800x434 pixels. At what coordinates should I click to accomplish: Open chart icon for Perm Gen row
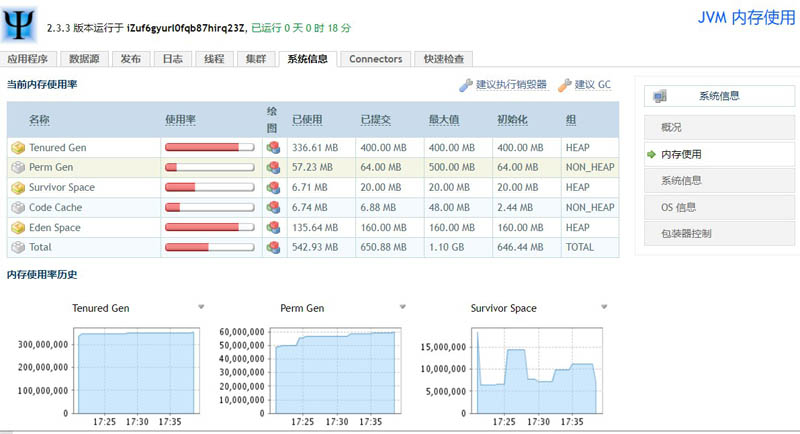pos(273,167)
